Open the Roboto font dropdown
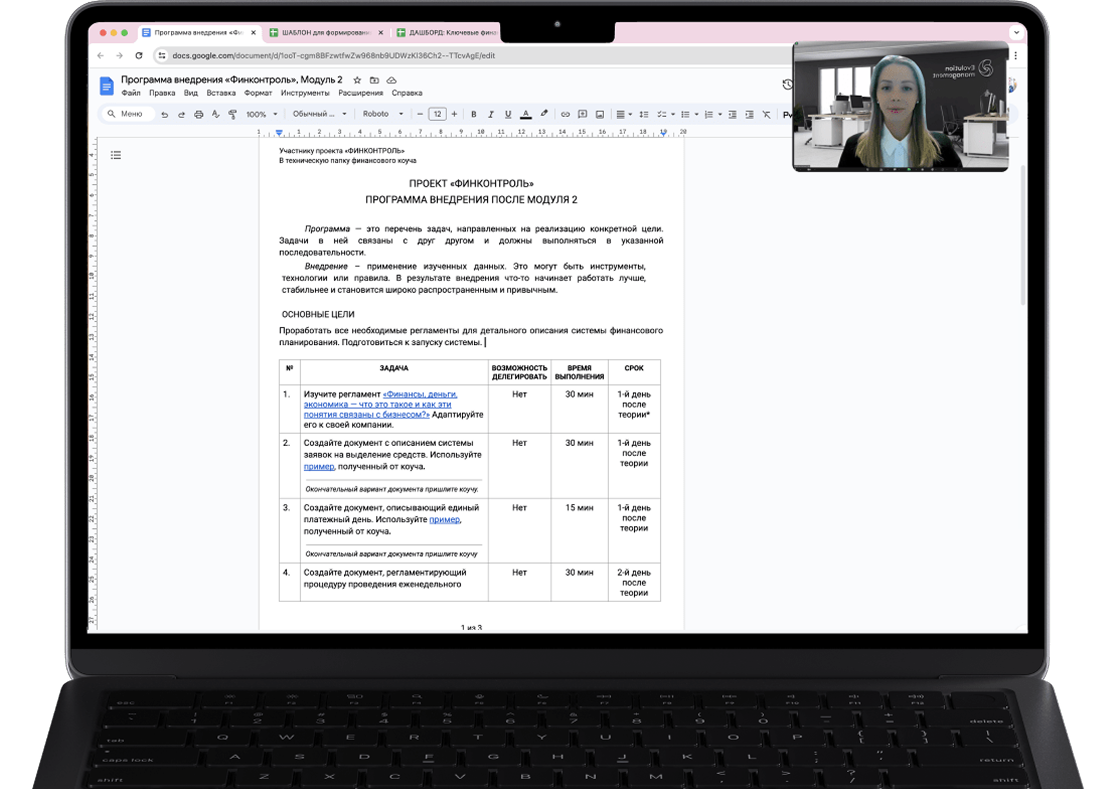This screenshot has width=1118, height=789. coord(383,114)
